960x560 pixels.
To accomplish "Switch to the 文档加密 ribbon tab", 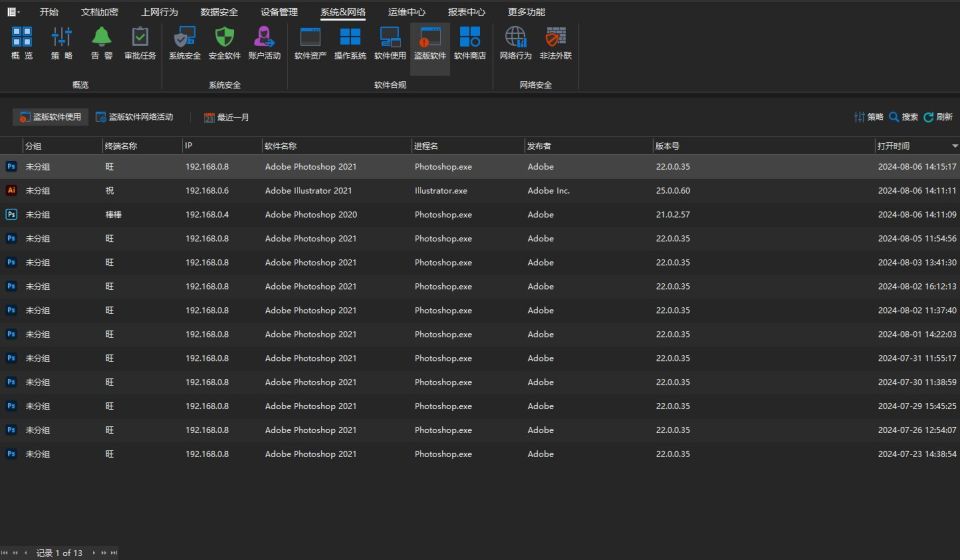I will tap(99, 12).
